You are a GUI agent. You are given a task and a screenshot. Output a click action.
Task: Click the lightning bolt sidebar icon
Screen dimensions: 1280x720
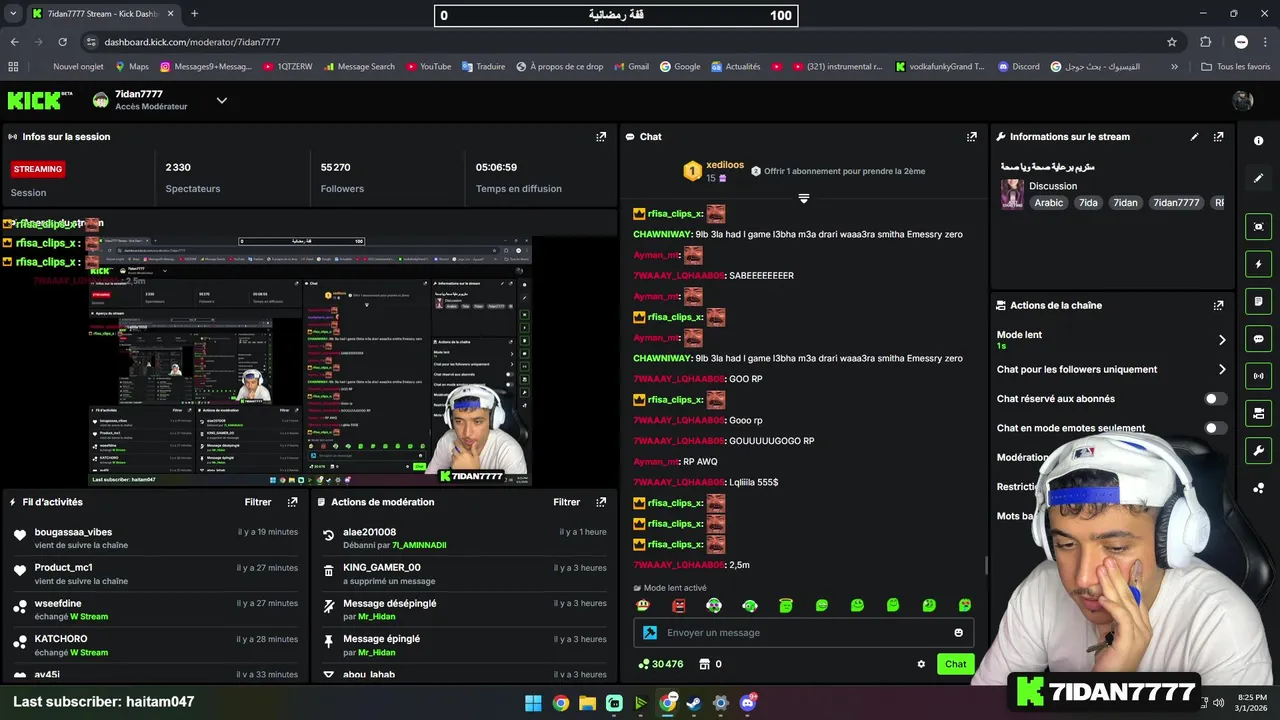click(x=1259, y=264)
